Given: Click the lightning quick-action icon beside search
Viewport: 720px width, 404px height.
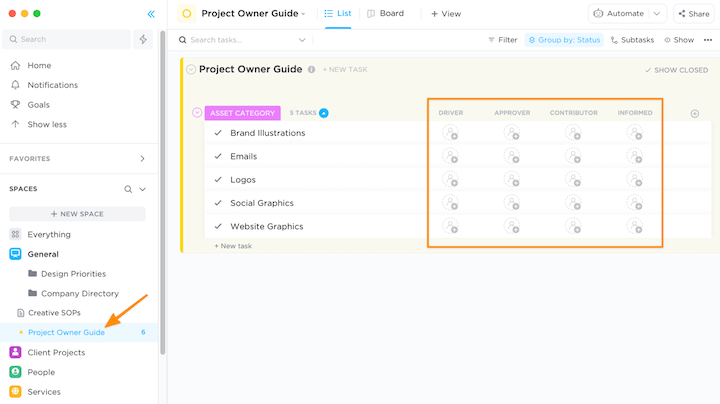Looking at the screenshot, I should pyautogui.click(x=144, y=39).
